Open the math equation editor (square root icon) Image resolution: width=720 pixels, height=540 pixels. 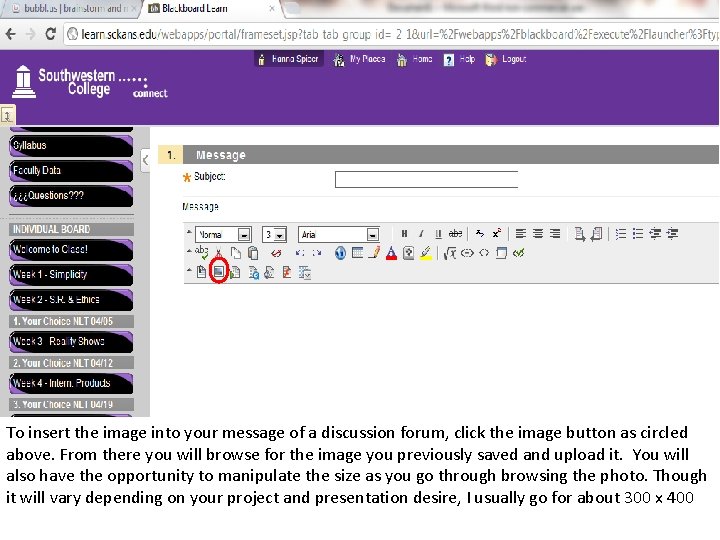coord(450,253)
